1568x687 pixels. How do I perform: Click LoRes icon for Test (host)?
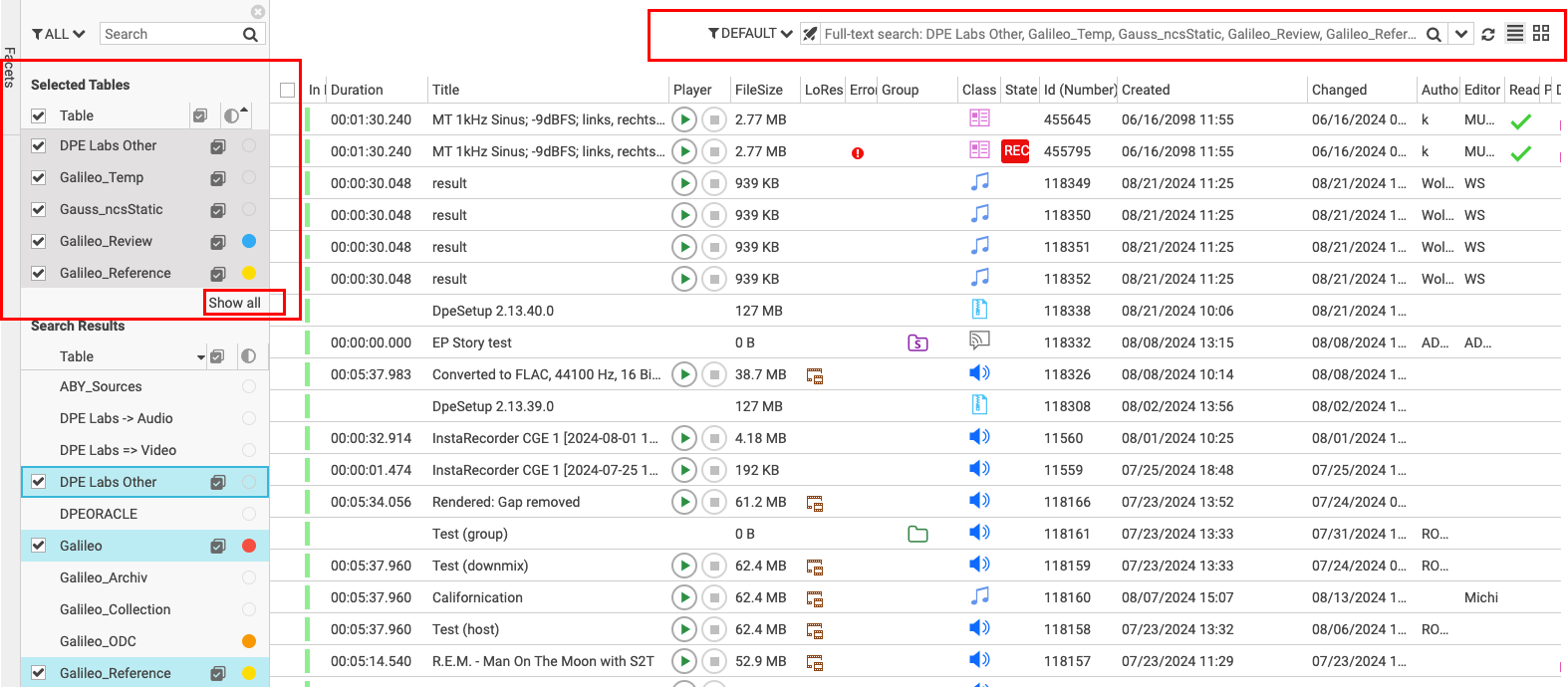point(814,630)
